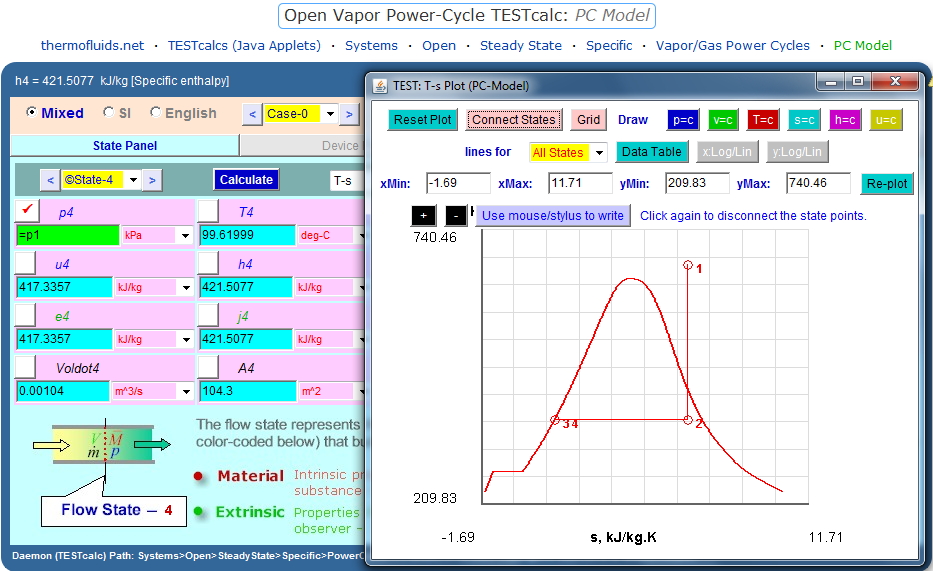Check the h4 checkbox

pos(208,262)
